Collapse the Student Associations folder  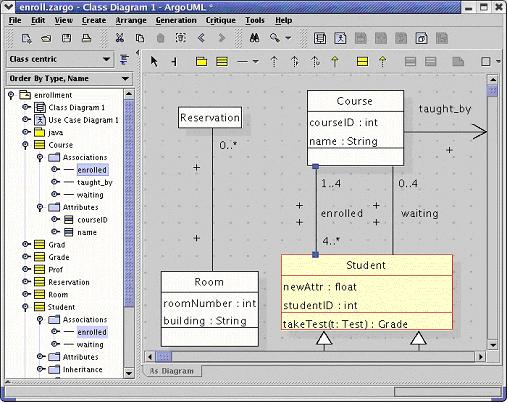tap(40, 319)
